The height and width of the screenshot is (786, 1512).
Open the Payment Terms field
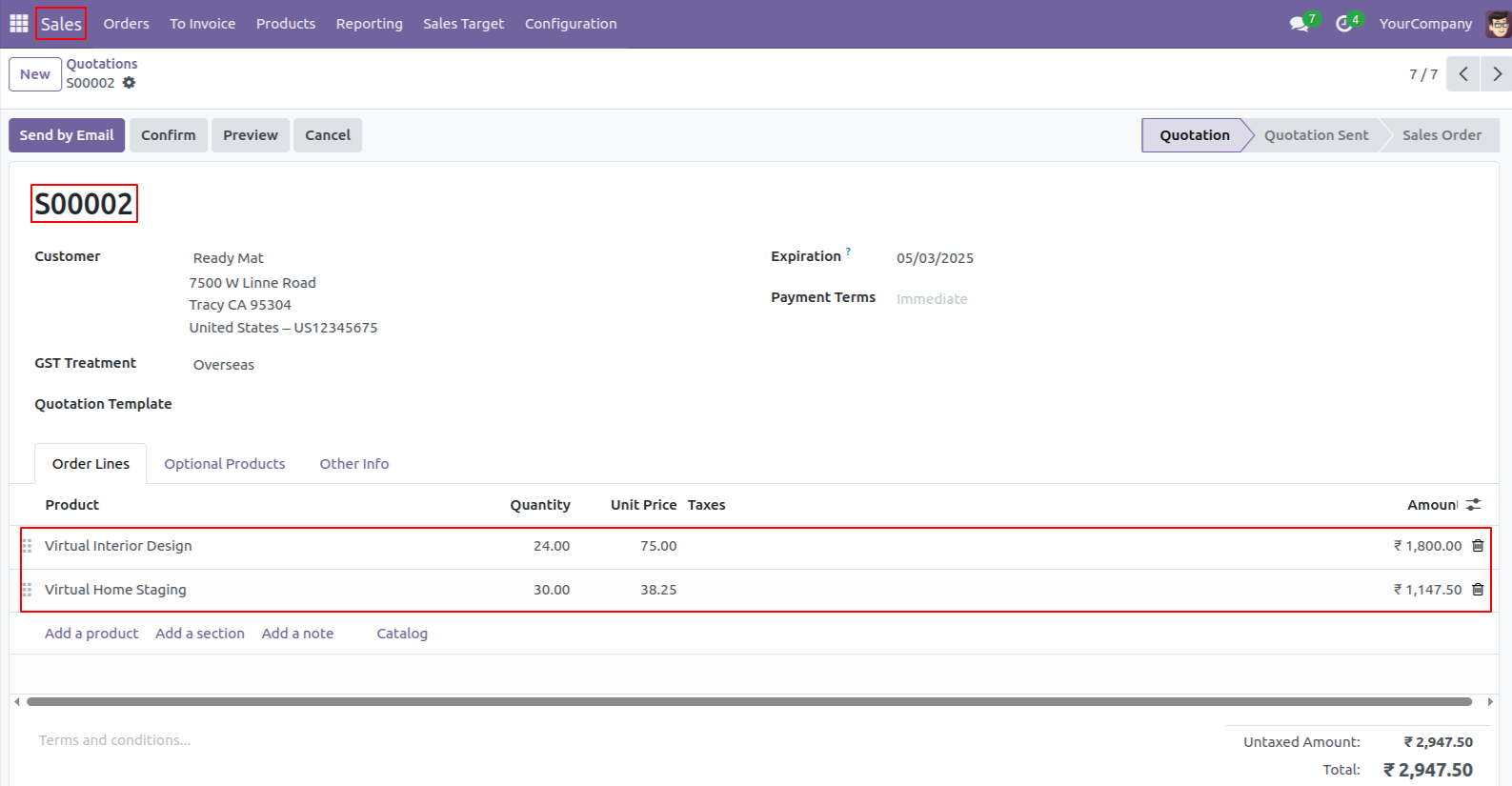click(1048, 299)
